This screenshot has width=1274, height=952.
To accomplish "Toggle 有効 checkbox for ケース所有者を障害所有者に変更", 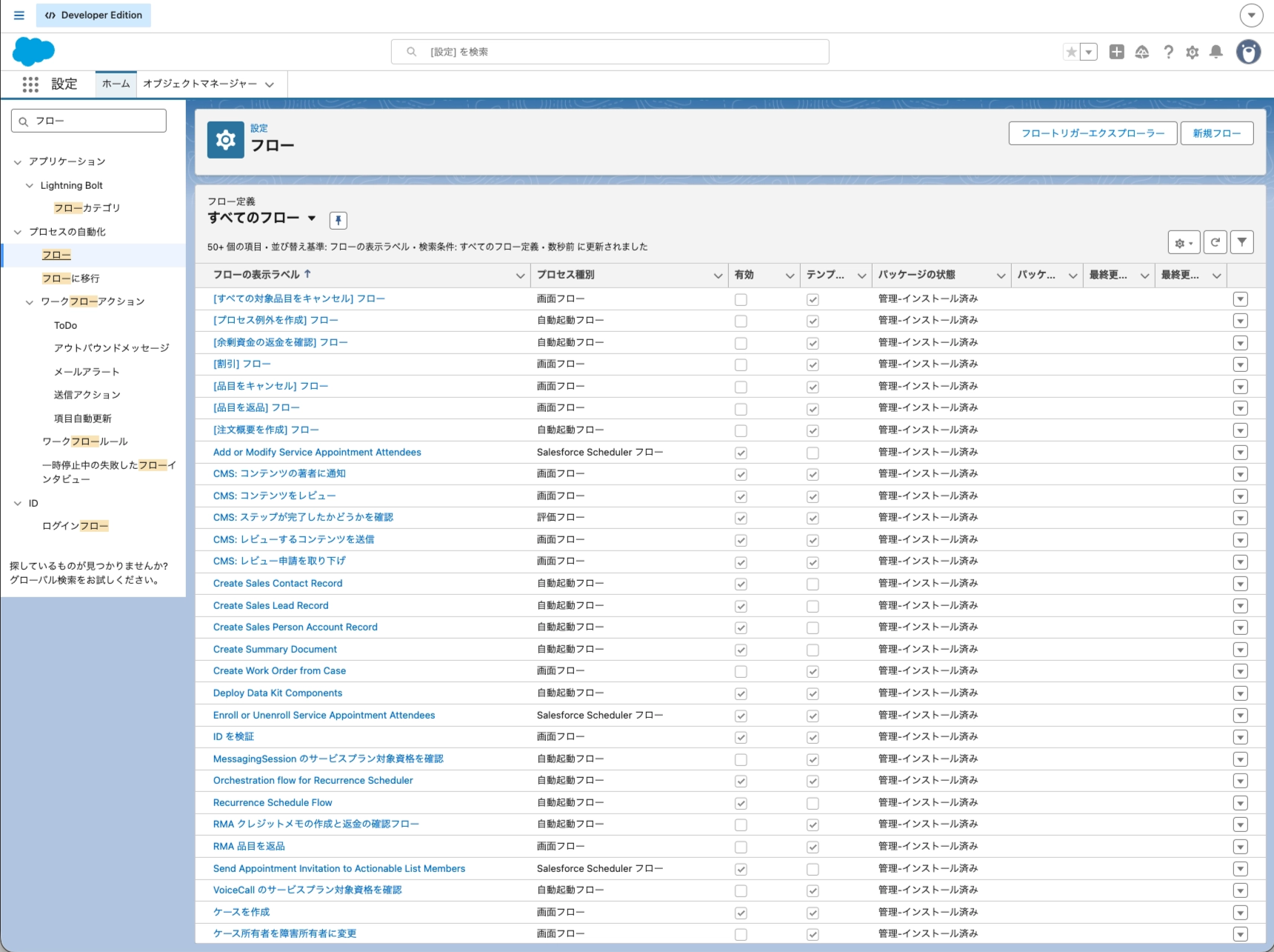I will [x=741, y=935].
